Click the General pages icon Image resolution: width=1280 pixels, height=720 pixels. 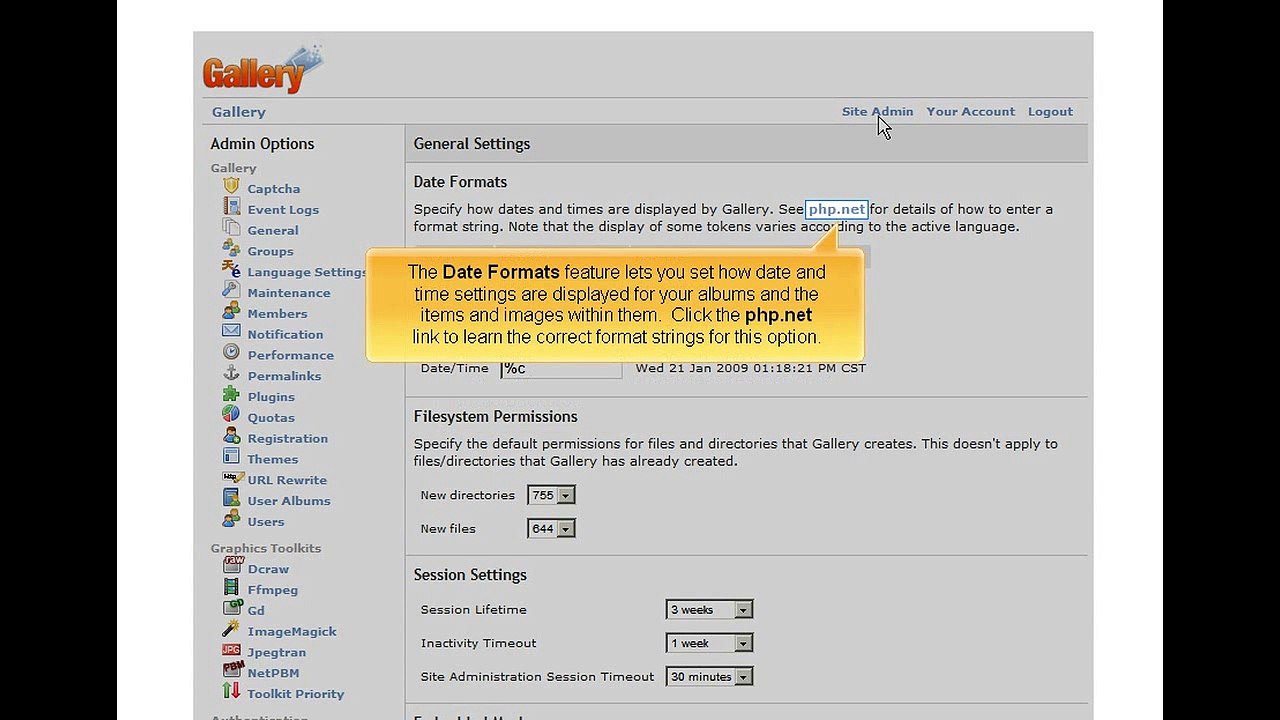click(231, 229)
